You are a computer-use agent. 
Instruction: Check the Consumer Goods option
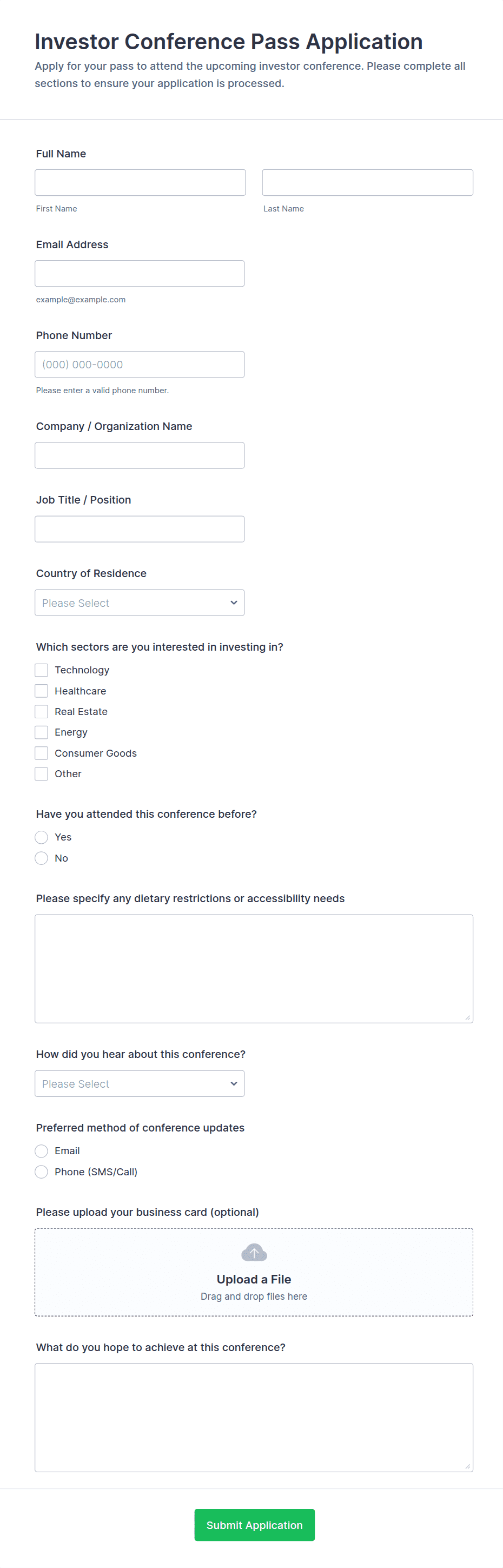tap(42, 753)
